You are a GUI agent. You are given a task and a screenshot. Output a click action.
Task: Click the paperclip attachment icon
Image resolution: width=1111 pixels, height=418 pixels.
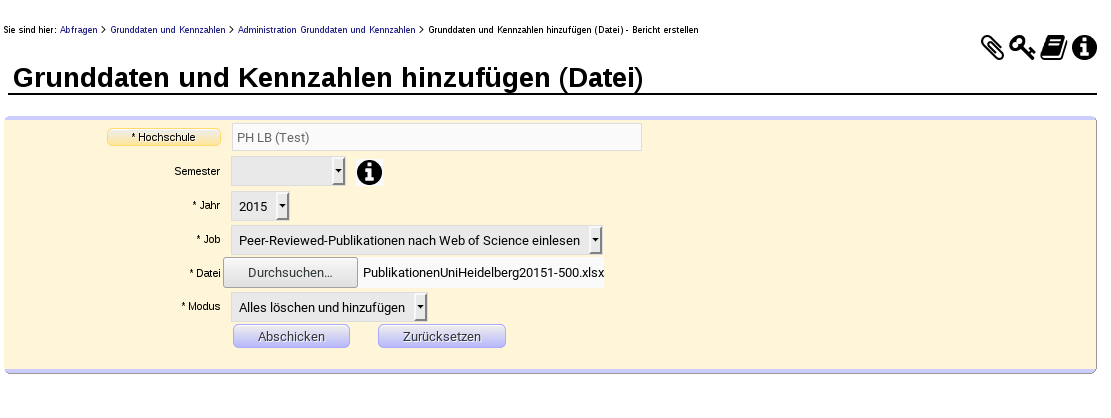point(992,48)
